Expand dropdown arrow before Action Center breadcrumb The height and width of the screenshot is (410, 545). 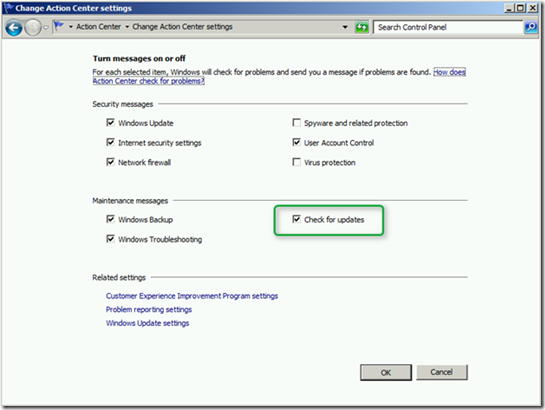71,27
